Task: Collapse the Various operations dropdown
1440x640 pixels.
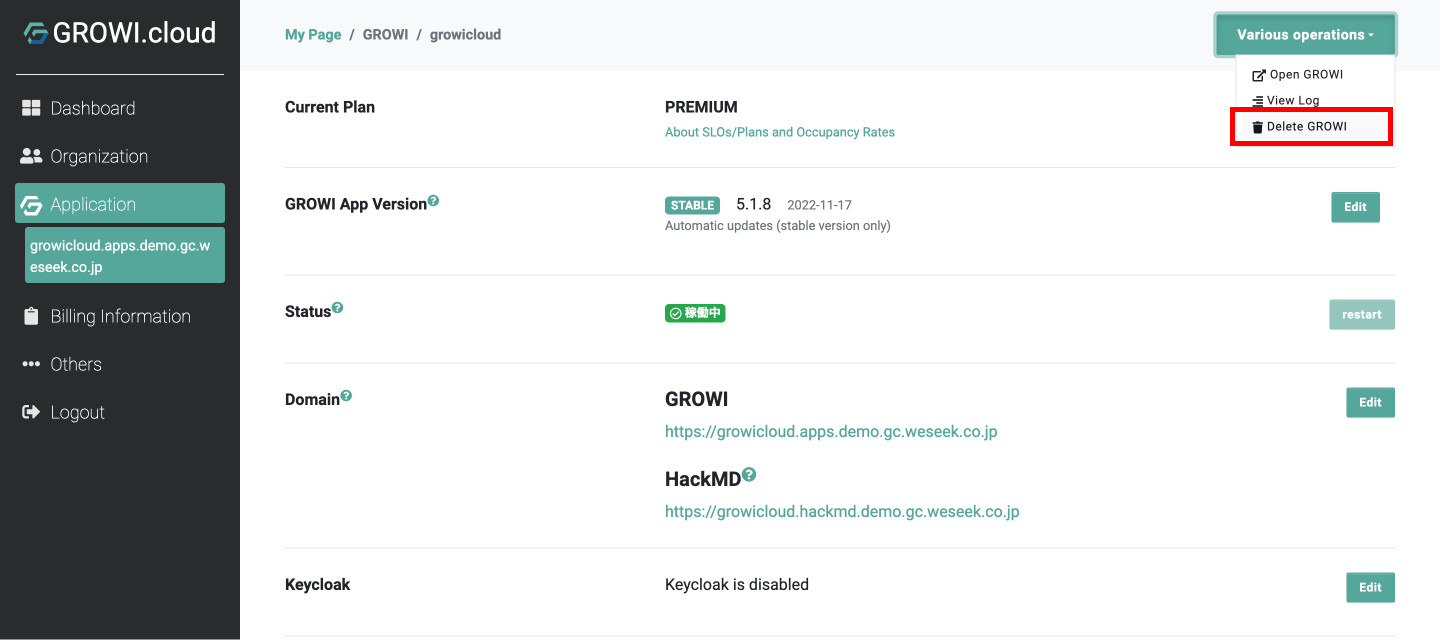Action: (x=1305, y=35)
